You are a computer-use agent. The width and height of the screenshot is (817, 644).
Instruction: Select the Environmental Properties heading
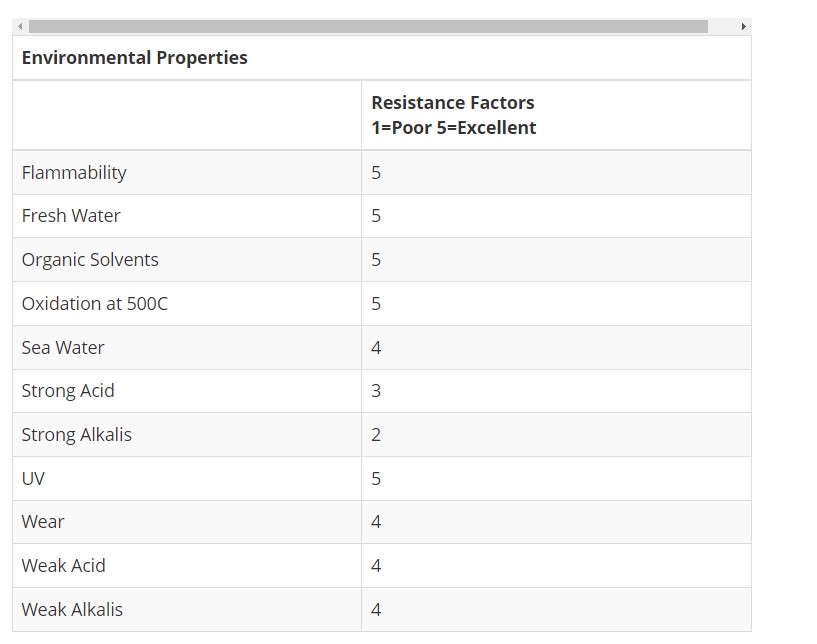[134, 57]
